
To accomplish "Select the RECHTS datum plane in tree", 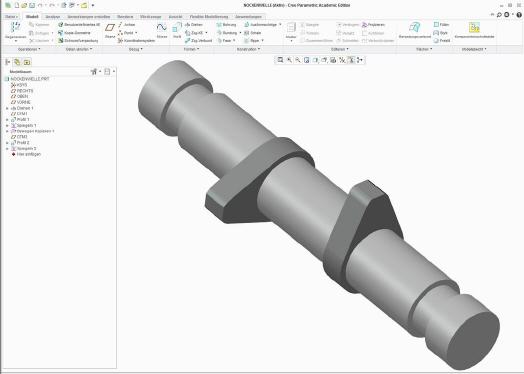I will pyautogui.click(x=22, y=91).
